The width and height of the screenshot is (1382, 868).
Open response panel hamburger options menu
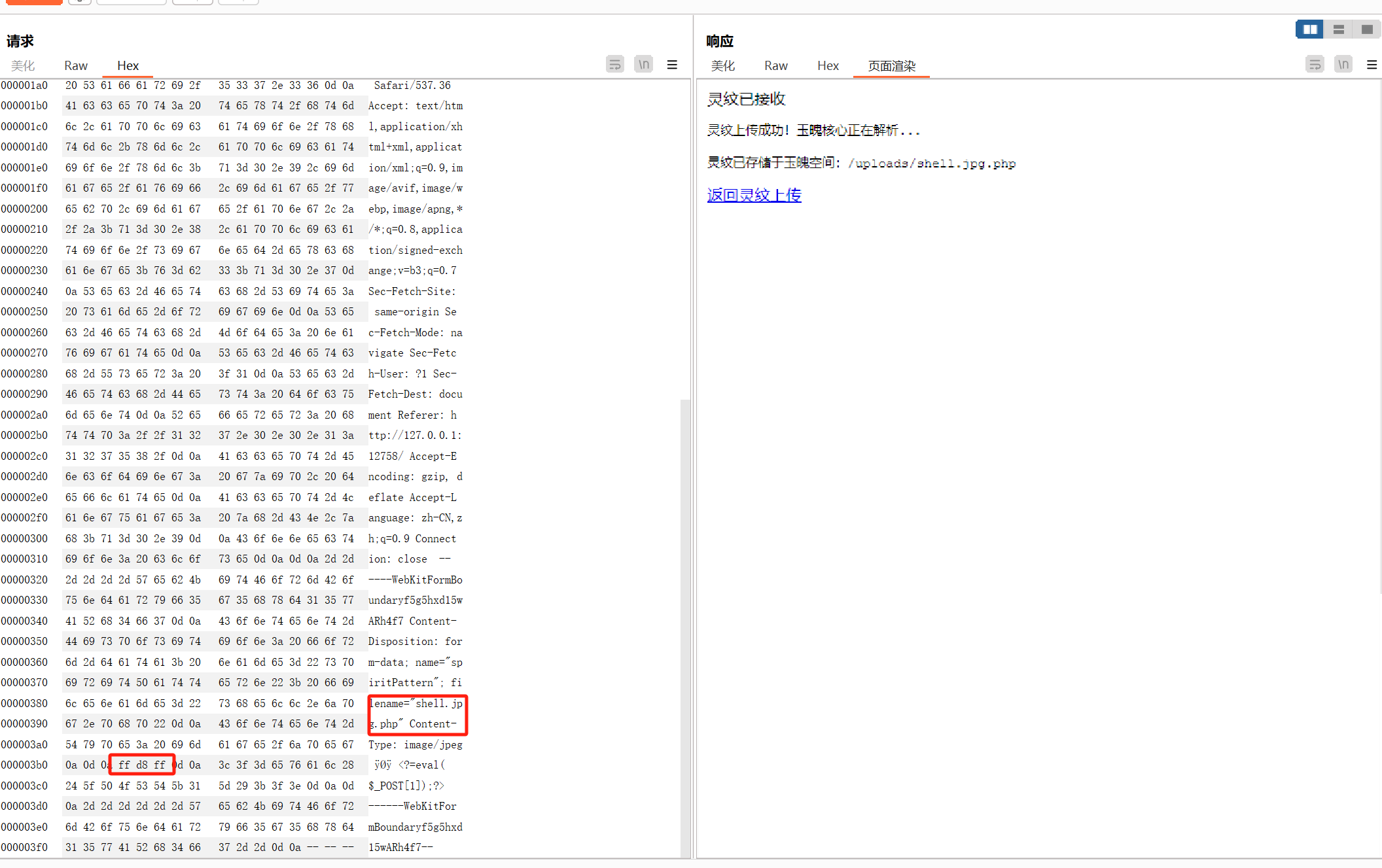1372,64
